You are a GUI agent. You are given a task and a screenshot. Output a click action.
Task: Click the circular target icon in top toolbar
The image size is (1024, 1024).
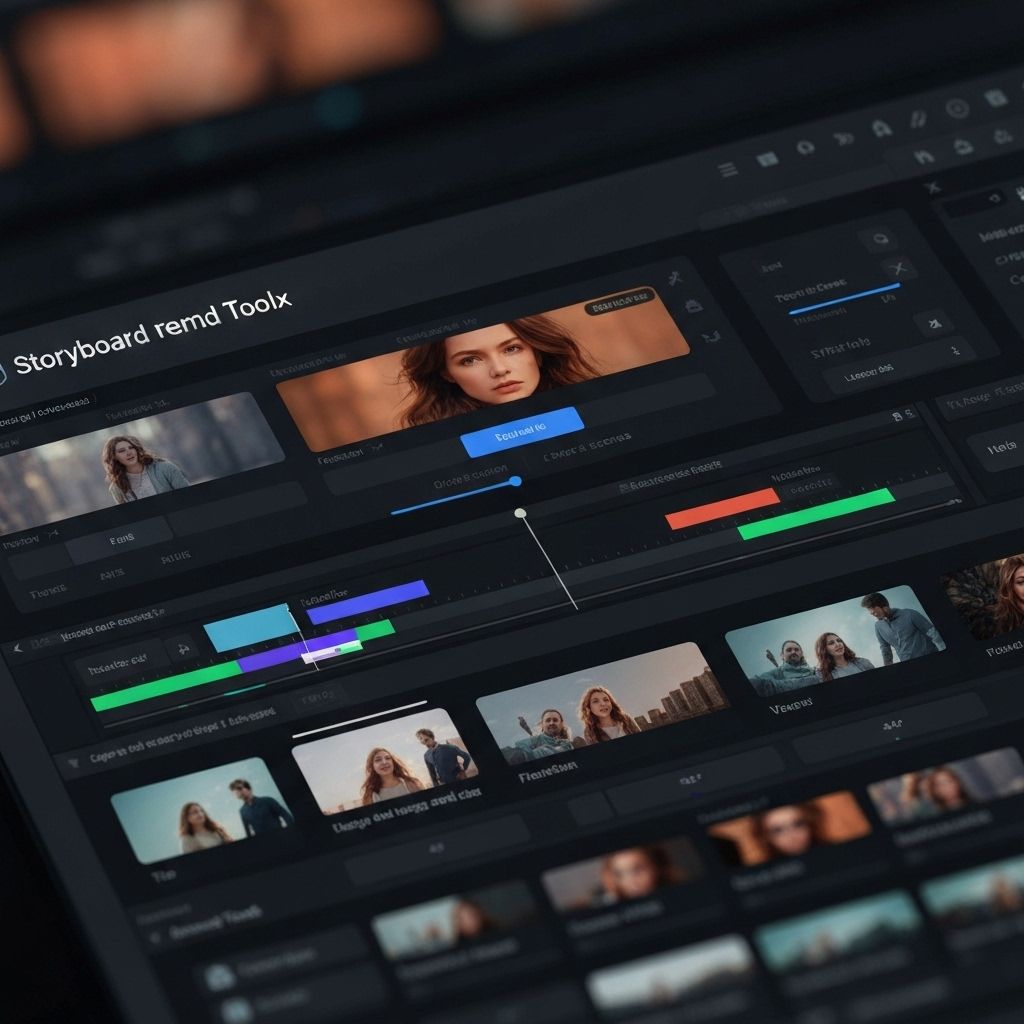click(x=957, y=109)
